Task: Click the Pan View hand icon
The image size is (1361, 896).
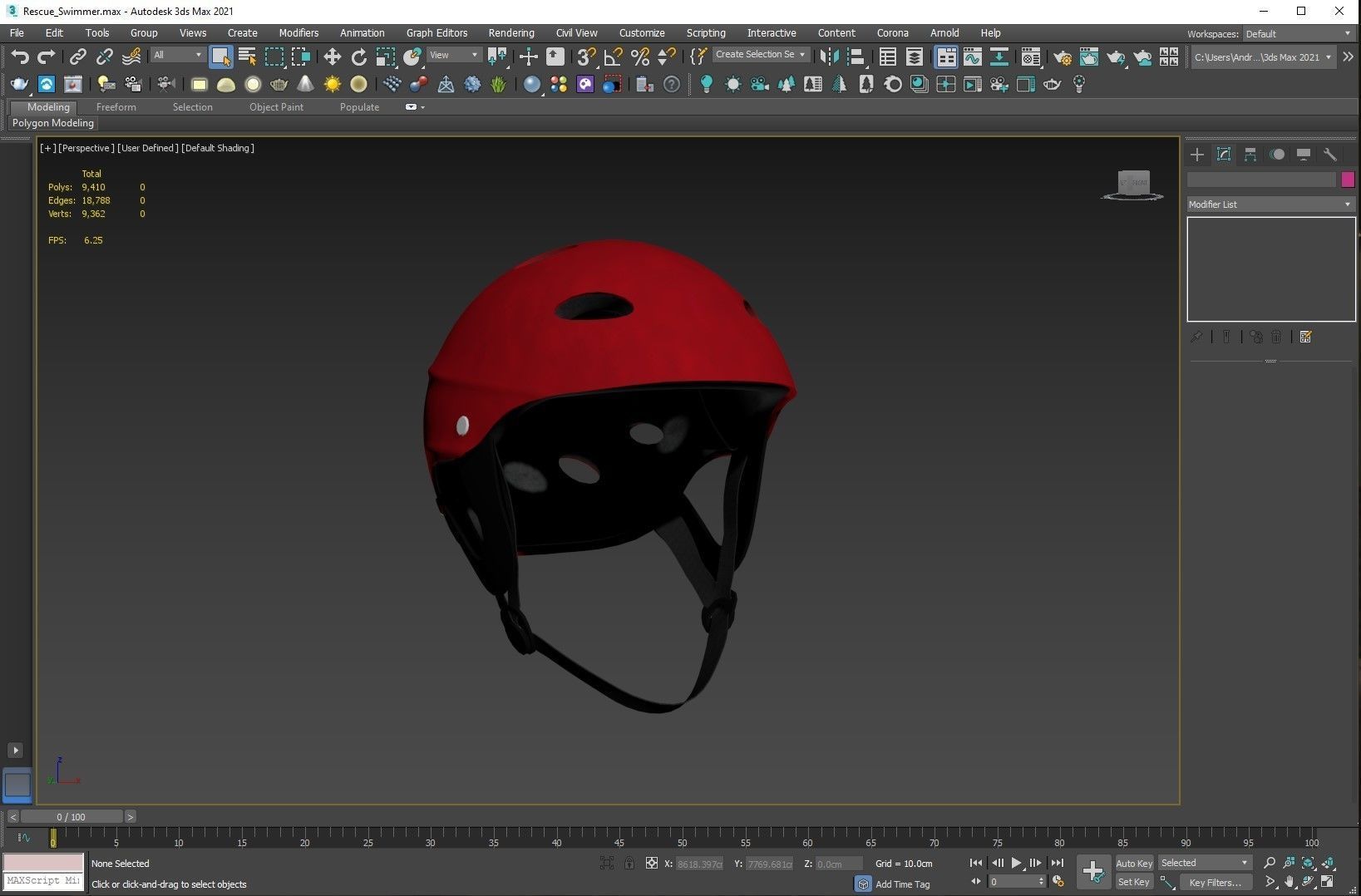Action: point(1289,882)
